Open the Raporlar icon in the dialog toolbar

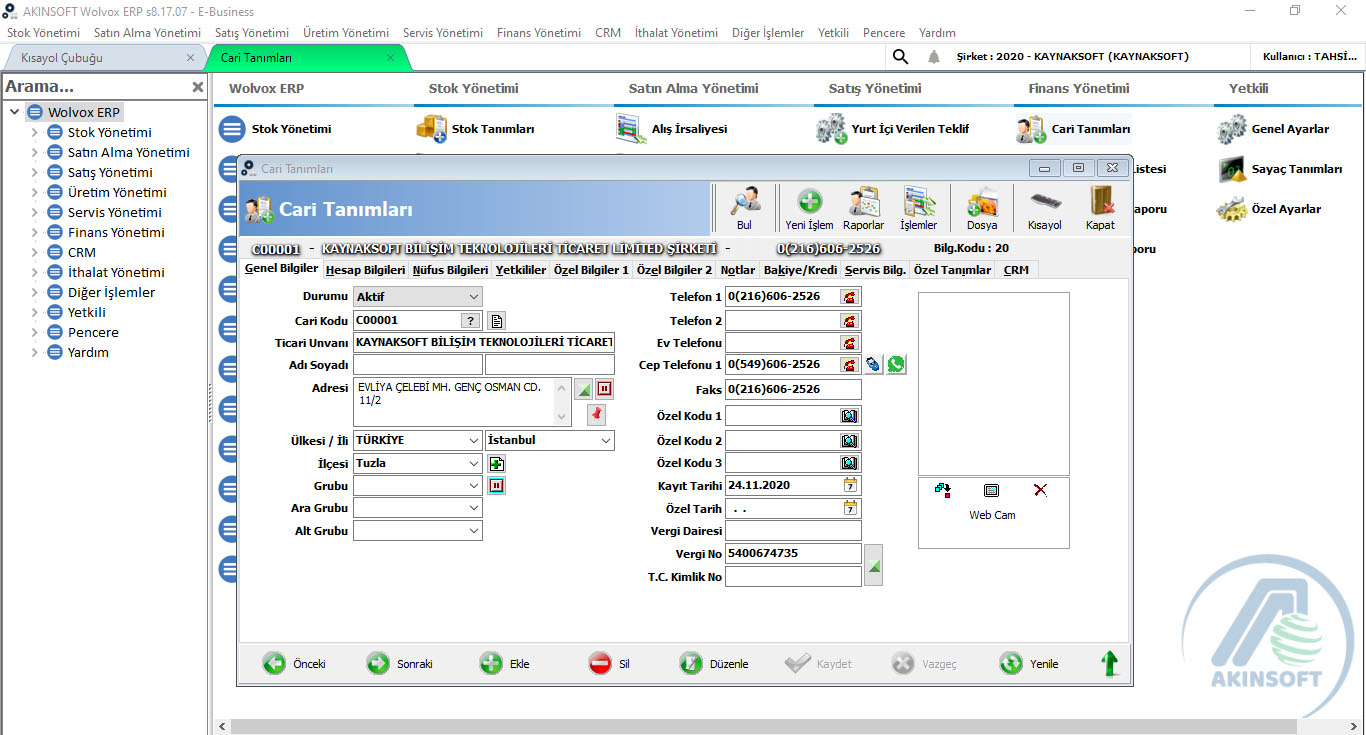click(862, 201)
